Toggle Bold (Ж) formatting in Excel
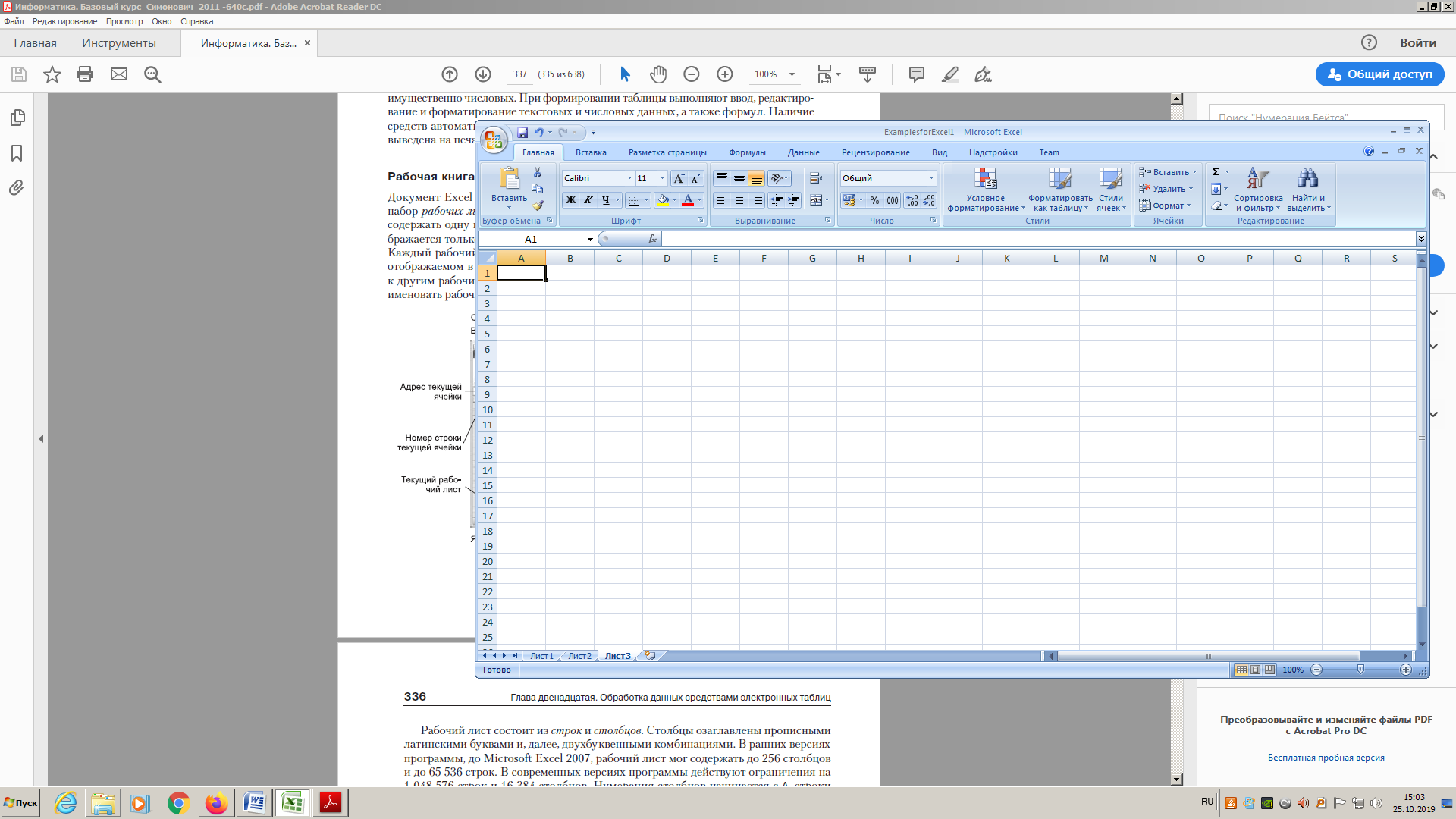 (571, 200)
